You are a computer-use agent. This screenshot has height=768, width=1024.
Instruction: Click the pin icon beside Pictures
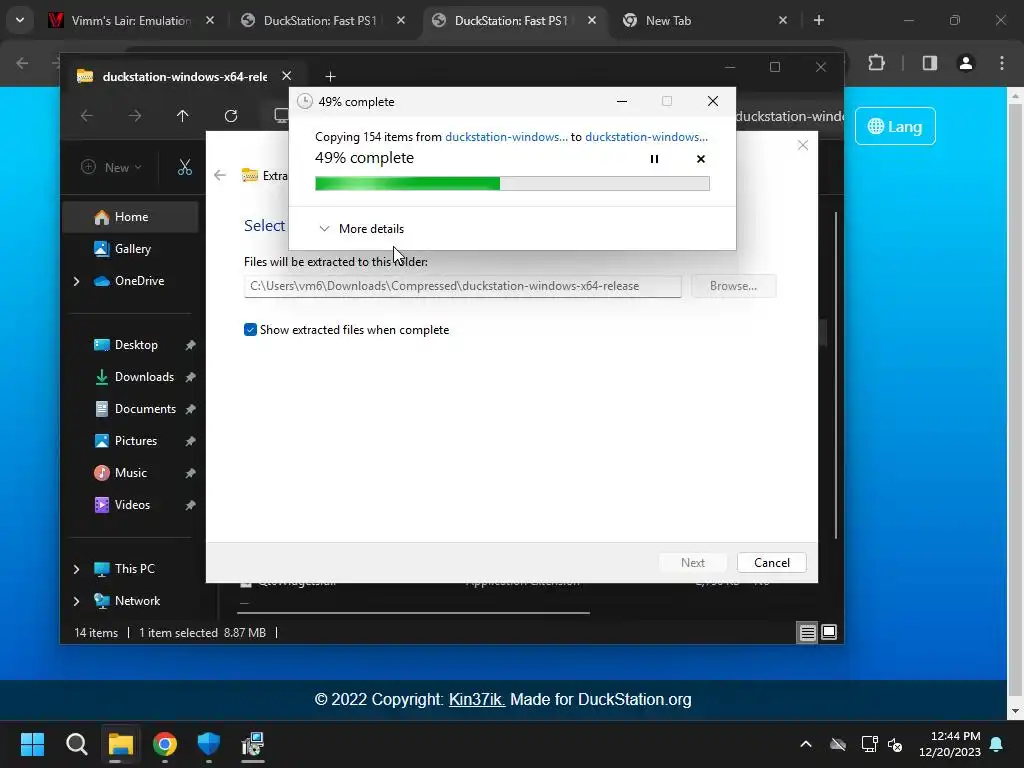[x=190, y=441]
